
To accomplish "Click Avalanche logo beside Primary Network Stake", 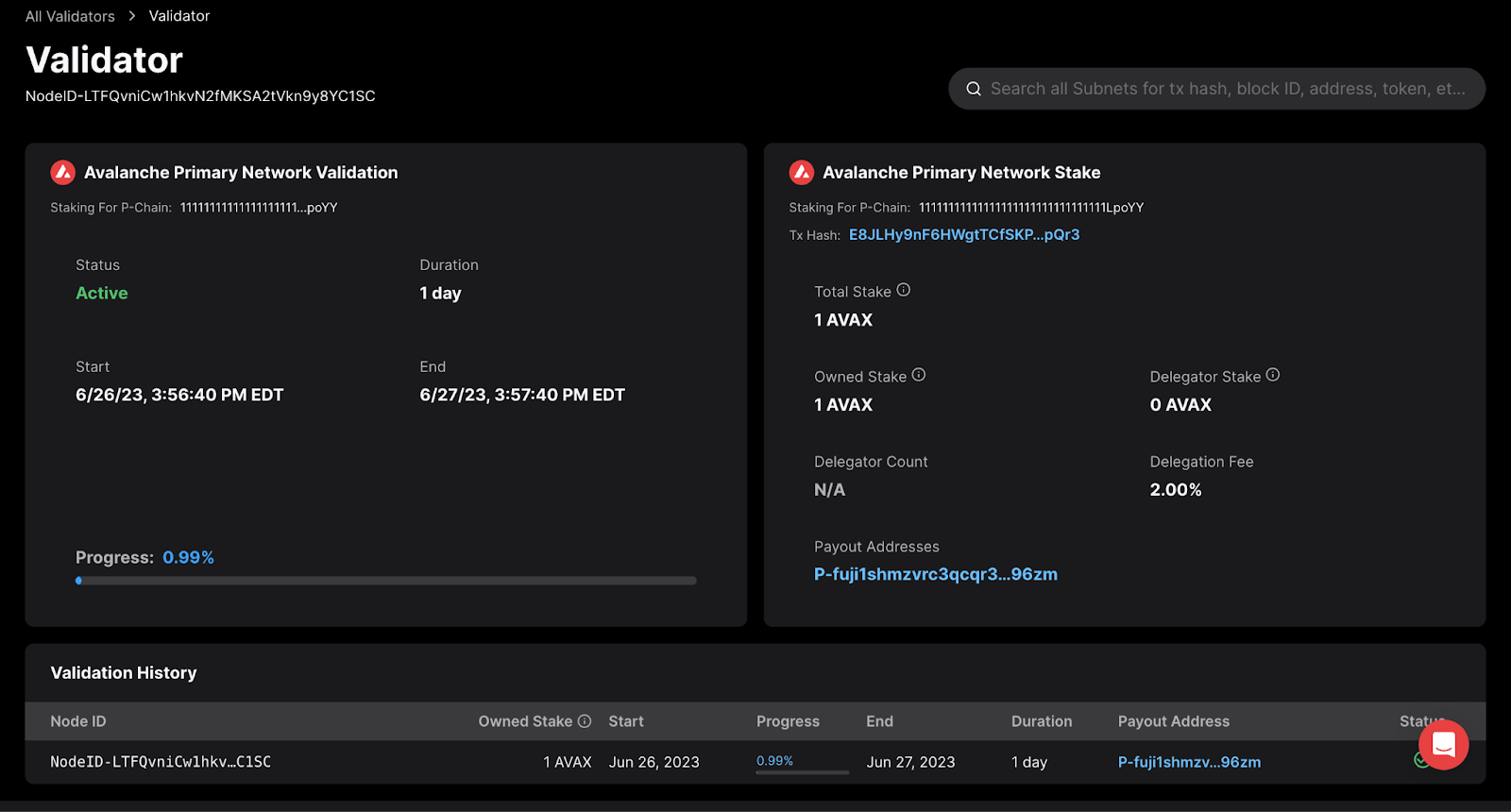I will (x=802, y=172).
